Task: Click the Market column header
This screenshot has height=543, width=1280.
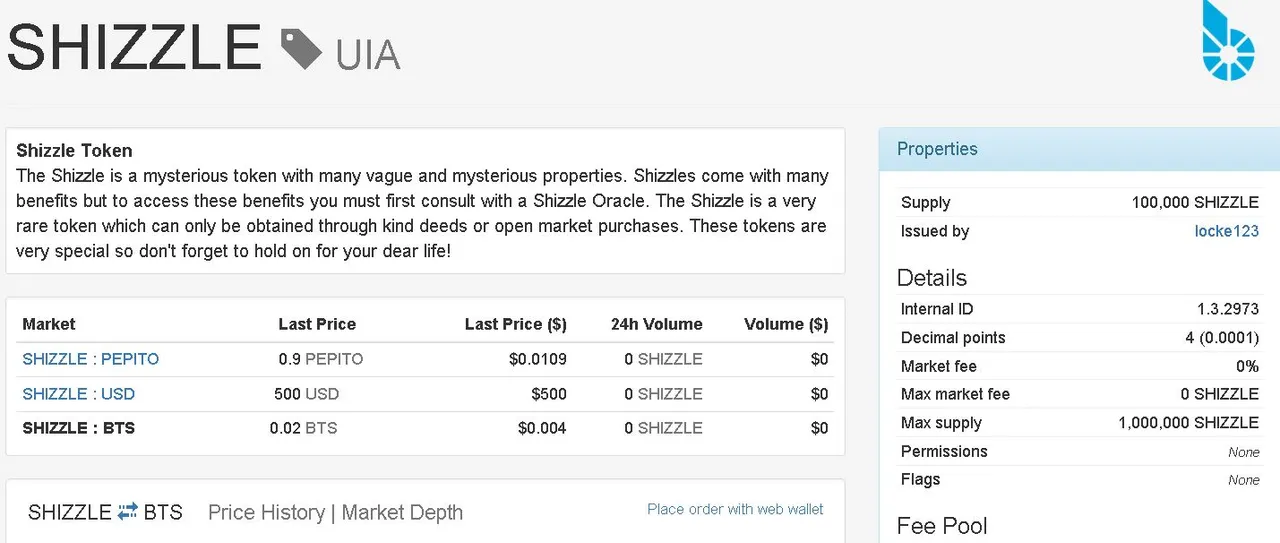Action: click(49, 324)
